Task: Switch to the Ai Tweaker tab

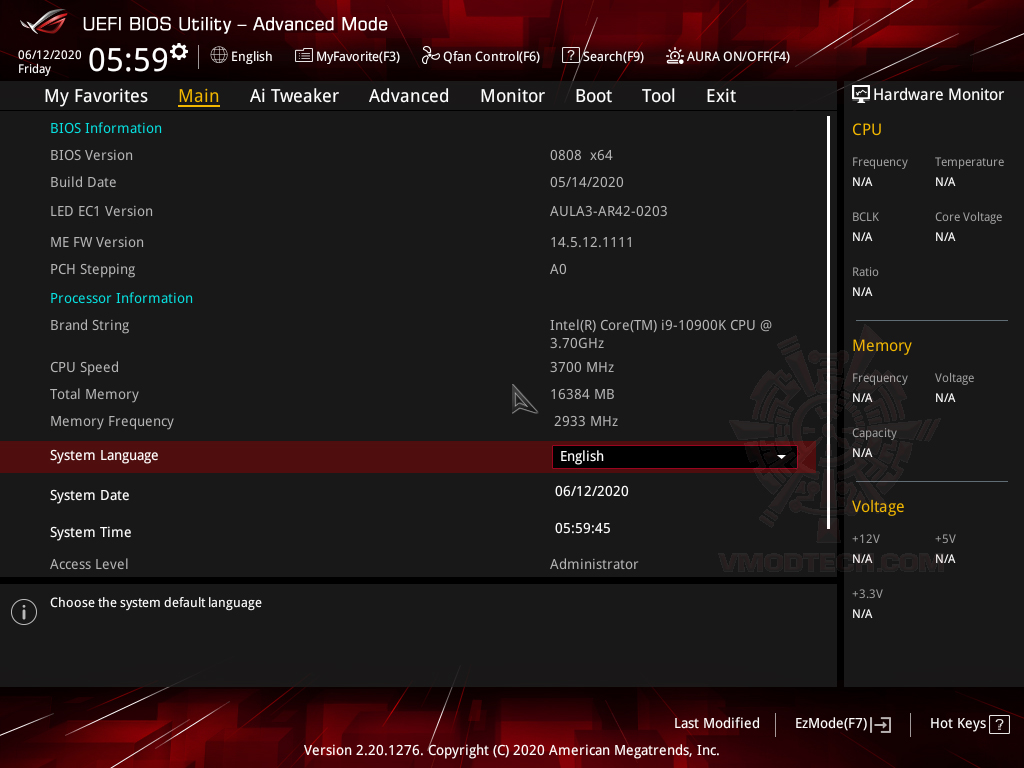Action: pyautogui.click(x=294, y=95)
